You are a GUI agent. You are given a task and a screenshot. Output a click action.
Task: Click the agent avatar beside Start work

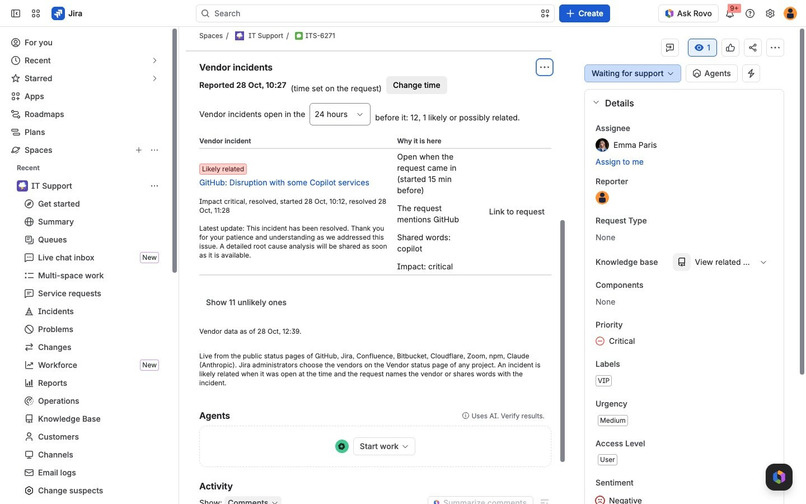coord(342,446)
